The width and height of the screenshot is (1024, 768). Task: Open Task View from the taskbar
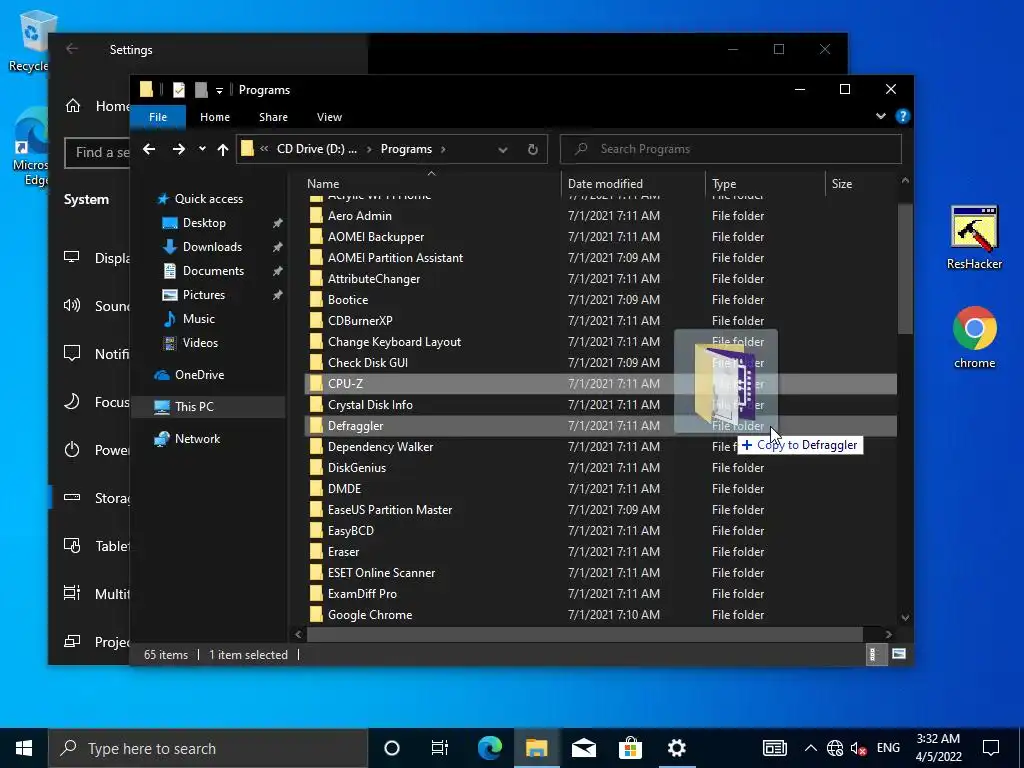[x=440, y=748]
